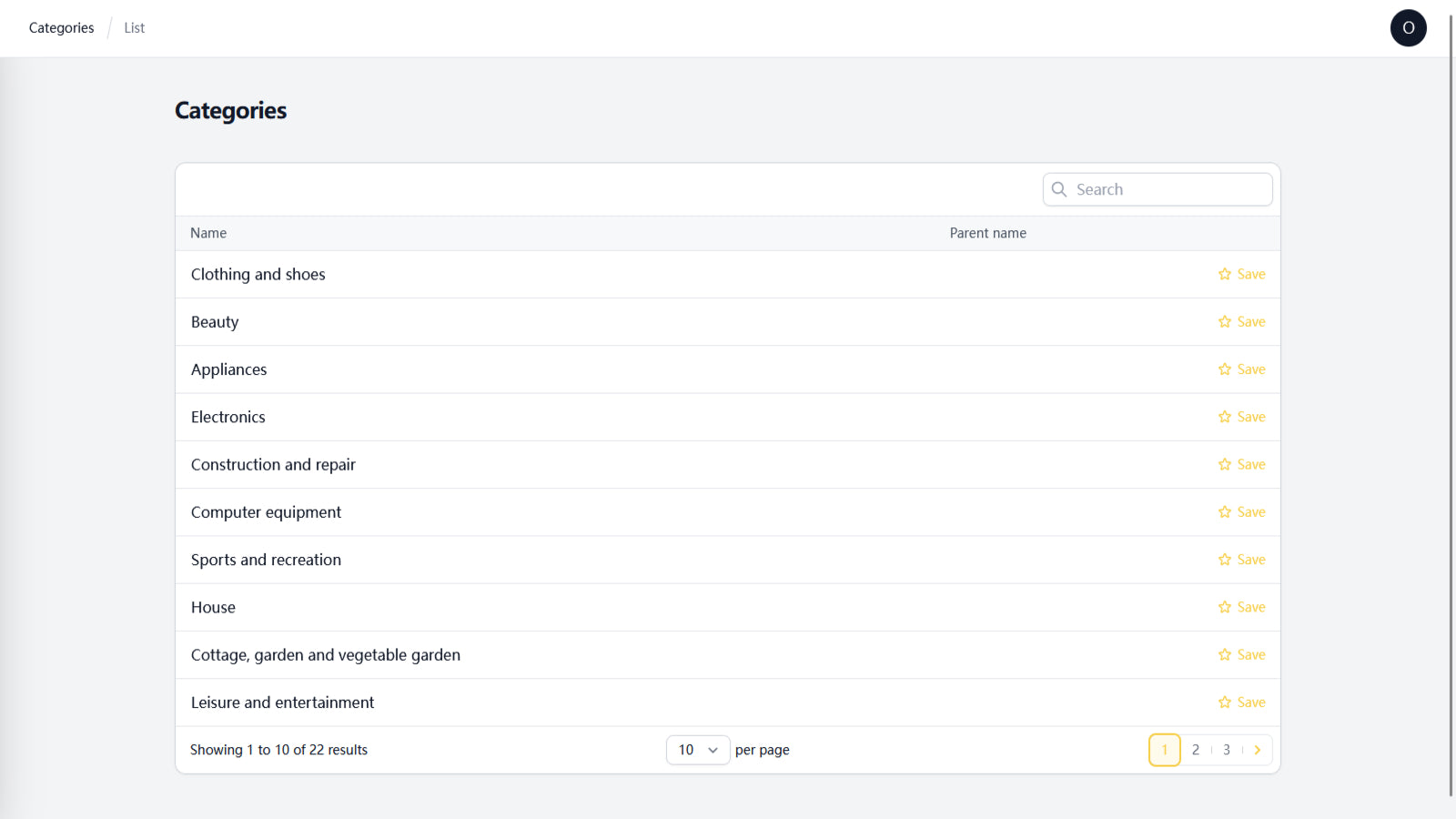The image size is (1456, 819).
Task: Click the star icon in the House row
Action: [x=1225, y=607]
